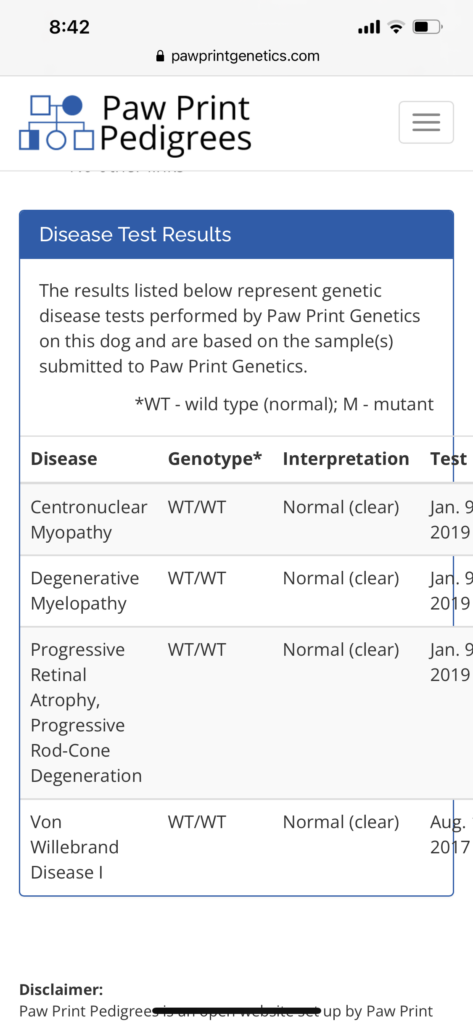This screenshot has width=473, height=1024.
Task: Select the Interpretation column header
Action: 346,459
